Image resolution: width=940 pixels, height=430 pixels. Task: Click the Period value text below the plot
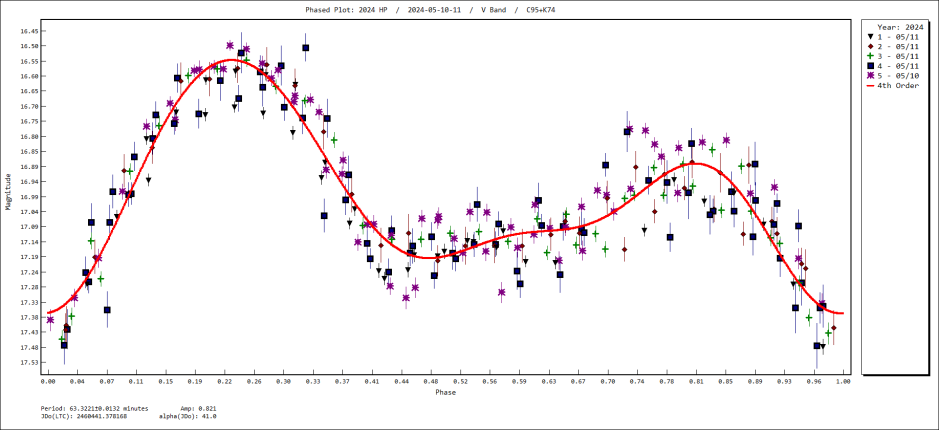pyautogui.click(x=82, y=407)
